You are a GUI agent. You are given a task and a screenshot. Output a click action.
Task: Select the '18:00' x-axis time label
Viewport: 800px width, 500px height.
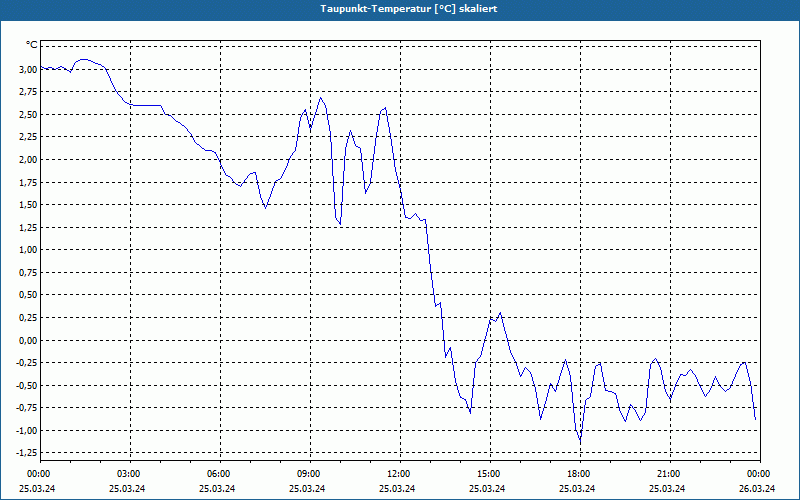(x=578, y=474)
